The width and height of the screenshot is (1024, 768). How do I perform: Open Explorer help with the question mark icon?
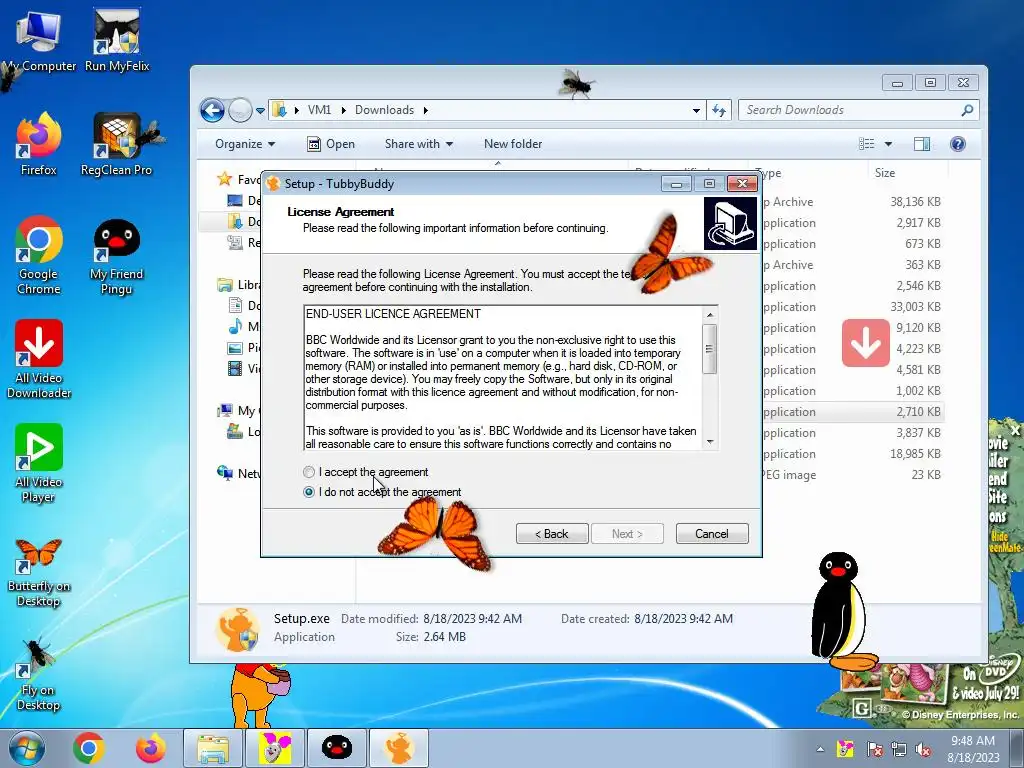tap(957, 144)
